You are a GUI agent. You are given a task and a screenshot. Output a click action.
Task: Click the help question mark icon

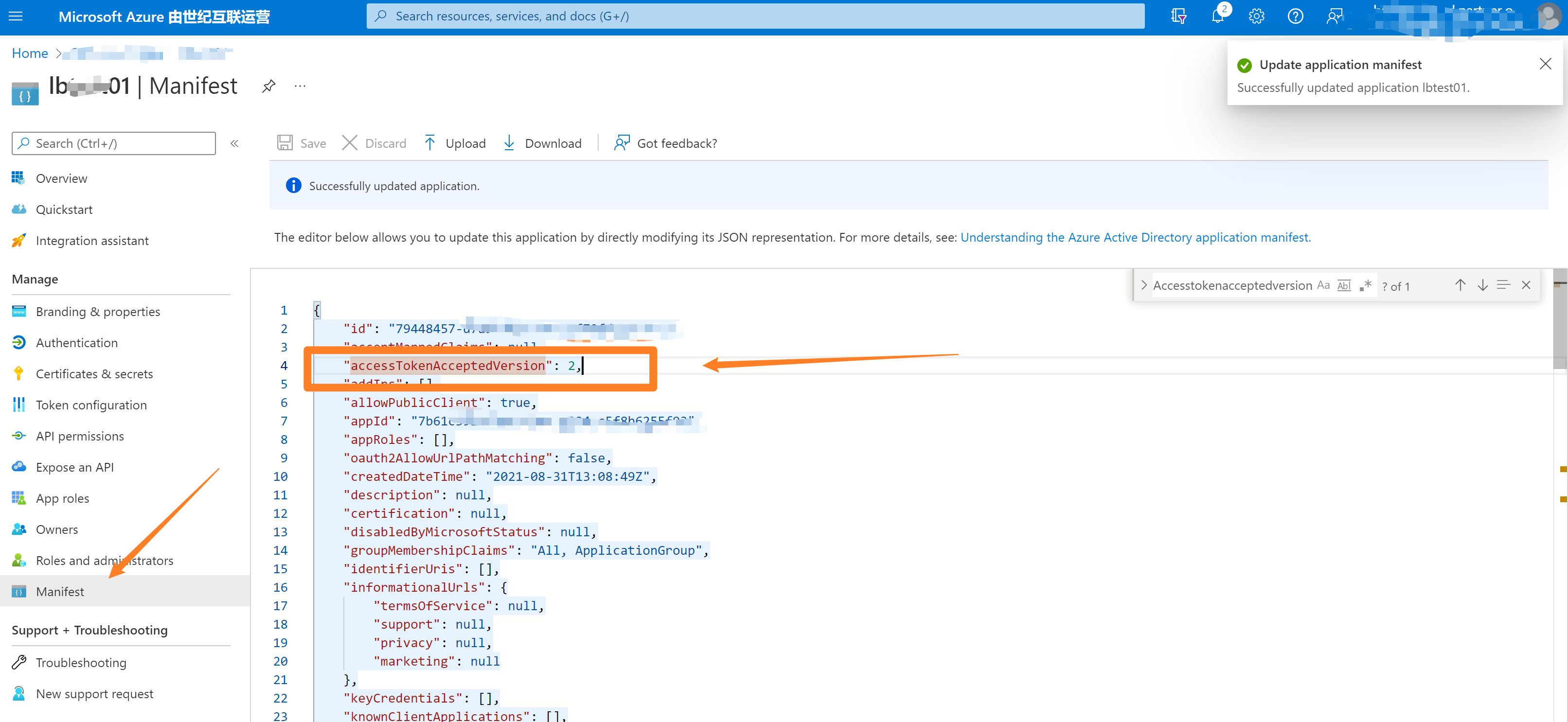(1295, 17)
